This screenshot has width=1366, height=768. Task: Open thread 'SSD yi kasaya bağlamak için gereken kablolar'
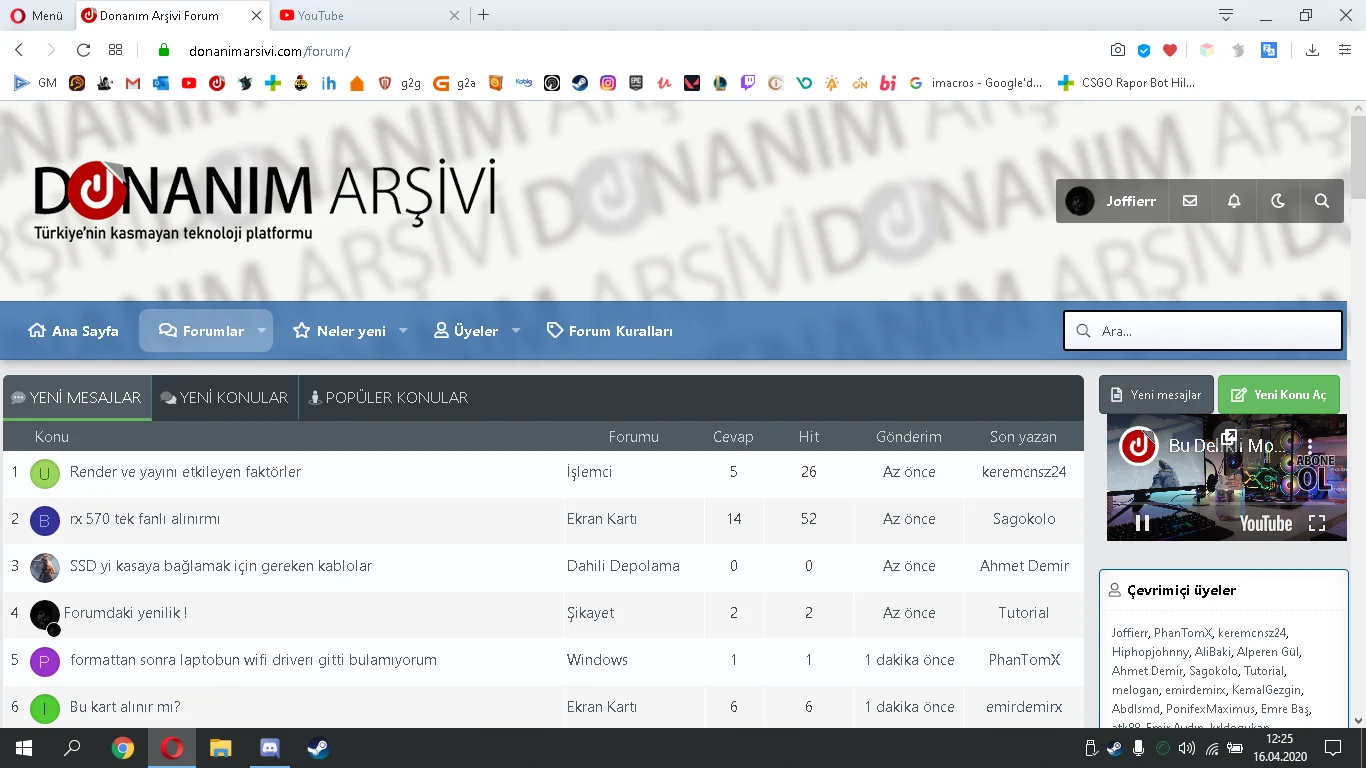[x=221, y=566]
